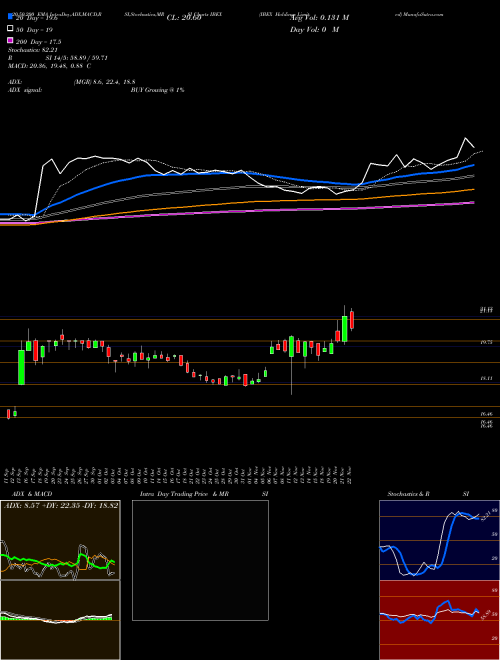The image size is (500, 660).
Task: Open the blue Stochastics chart panel
Action: pyautogui.click(x=439, y=540)
